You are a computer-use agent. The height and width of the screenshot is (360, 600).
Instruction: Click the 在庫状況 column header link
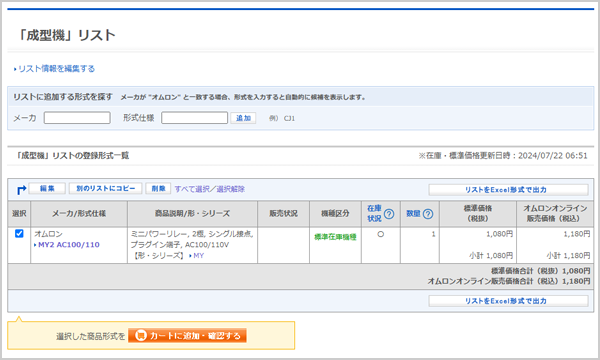374,213
